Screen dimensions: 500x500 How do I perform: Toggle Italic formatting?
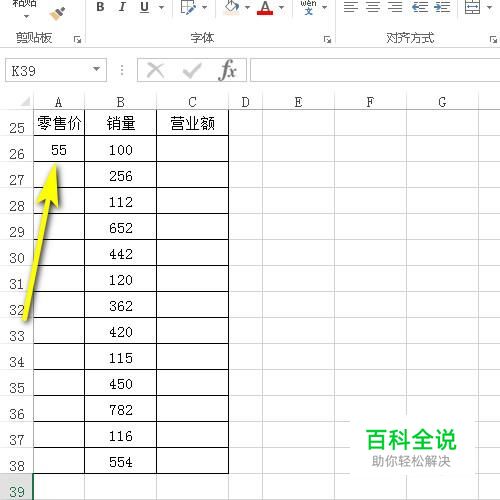point(122,7)
